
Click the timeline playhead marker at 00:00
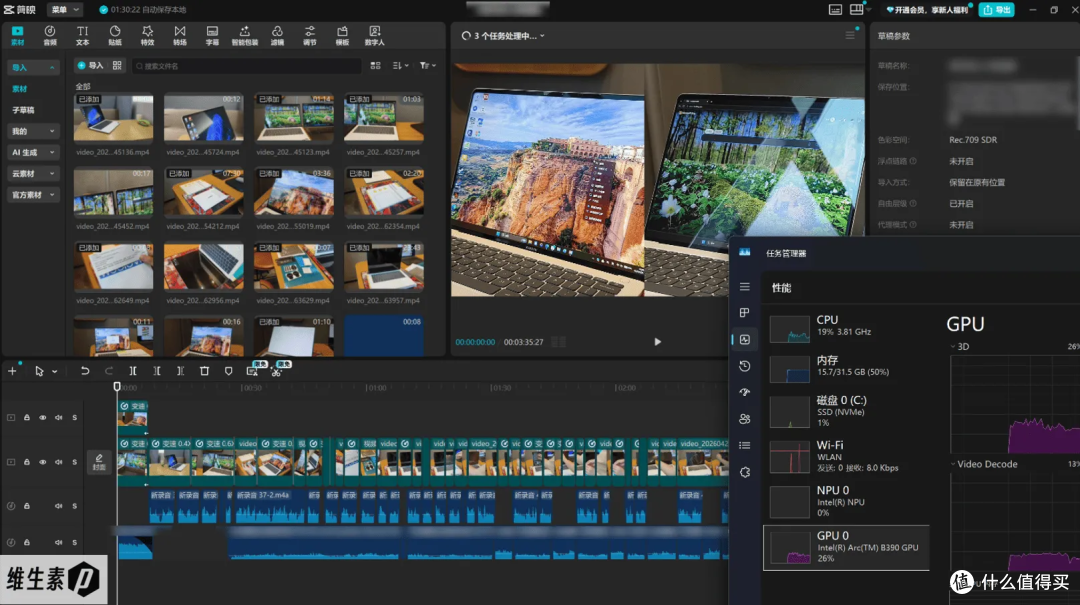[x=117, y=387]
